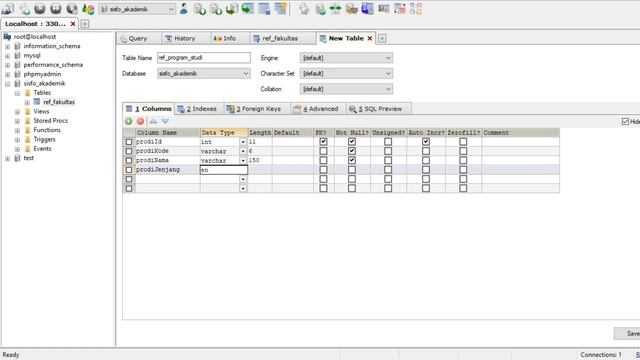Click the multicolor icon left of database combo
The height and width of the screenshot is (360, 640).
coord(88,9)
